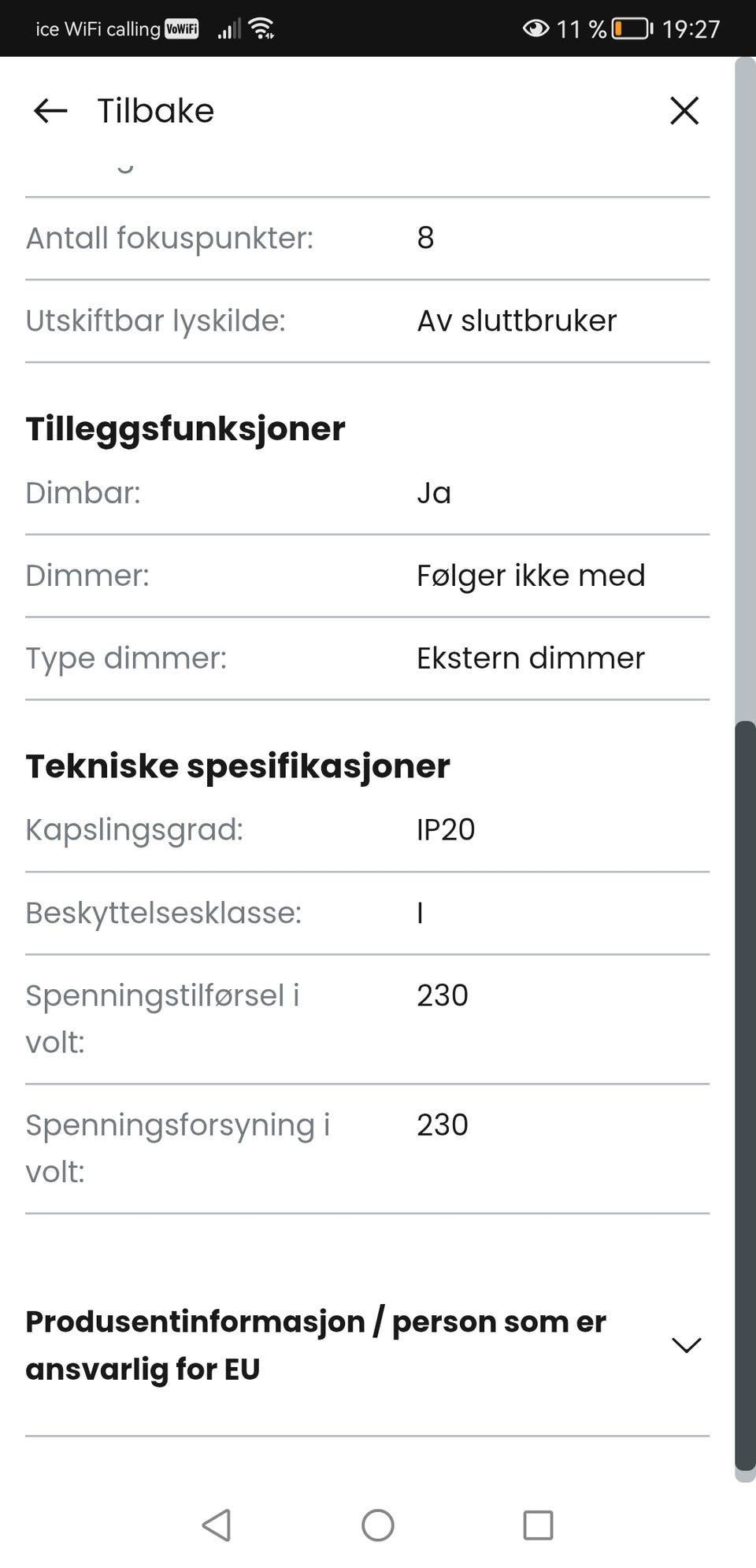
Task: Select the Tekniske spesifikasjoner heading
Action: (x=238, y=765)
